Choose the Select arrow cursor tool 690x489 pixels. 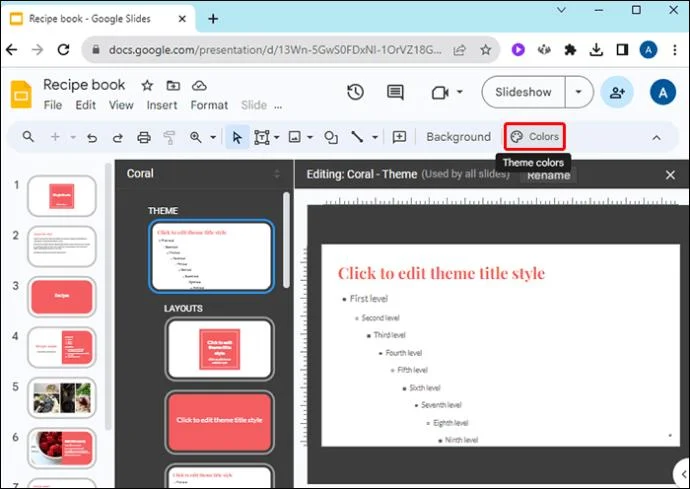point(237,137)
